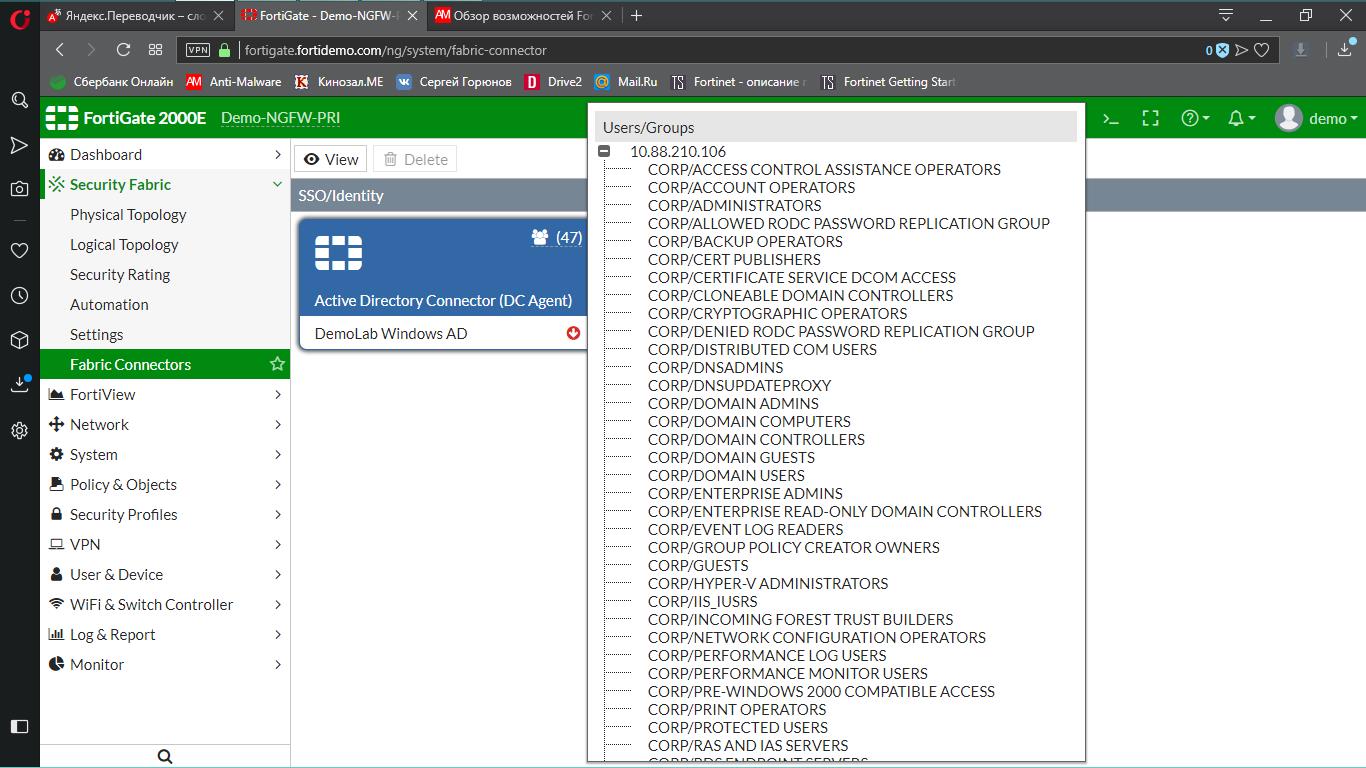Select CORP/HYPER-V ADMINISTRATORS group
Screen dimensions: 1366x768
click(768, 583)
